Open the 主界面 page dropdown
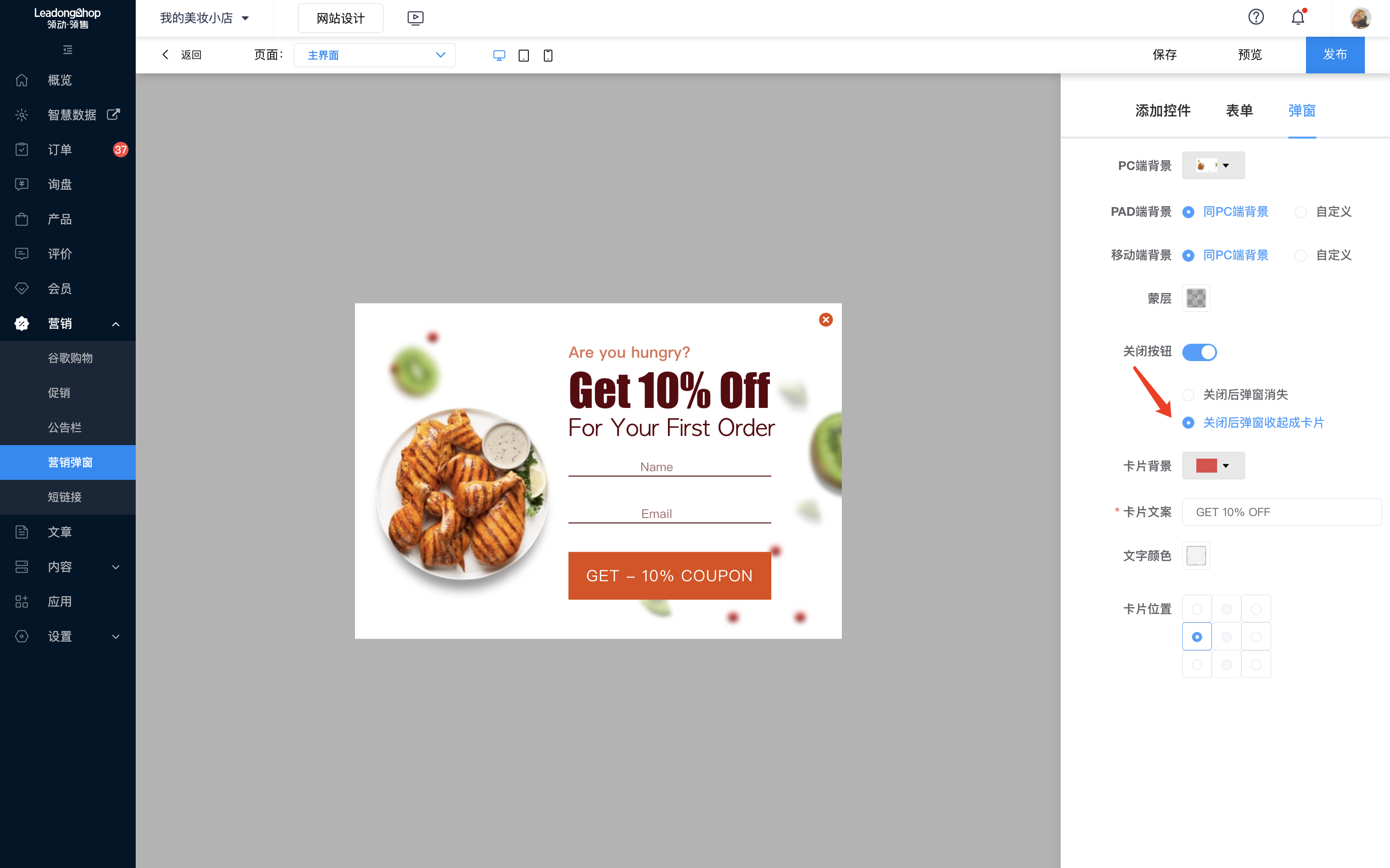 click(374, 55)
